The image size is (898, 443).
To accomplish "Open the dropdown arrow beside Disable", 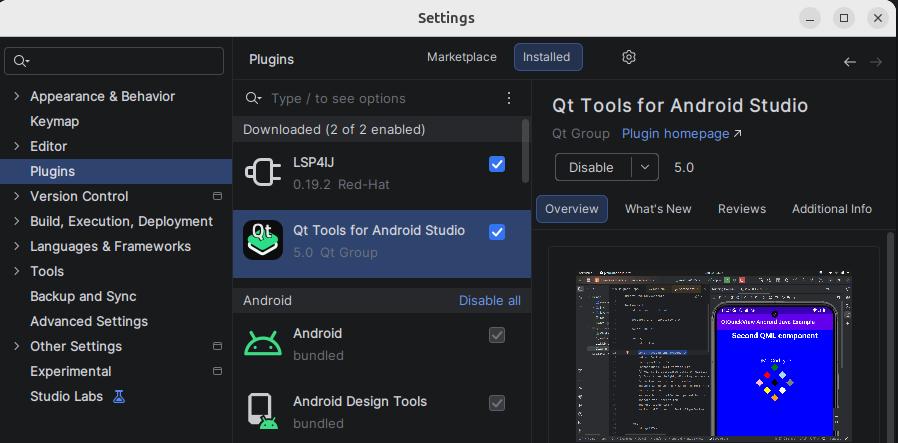I will (x=645, y=167).
